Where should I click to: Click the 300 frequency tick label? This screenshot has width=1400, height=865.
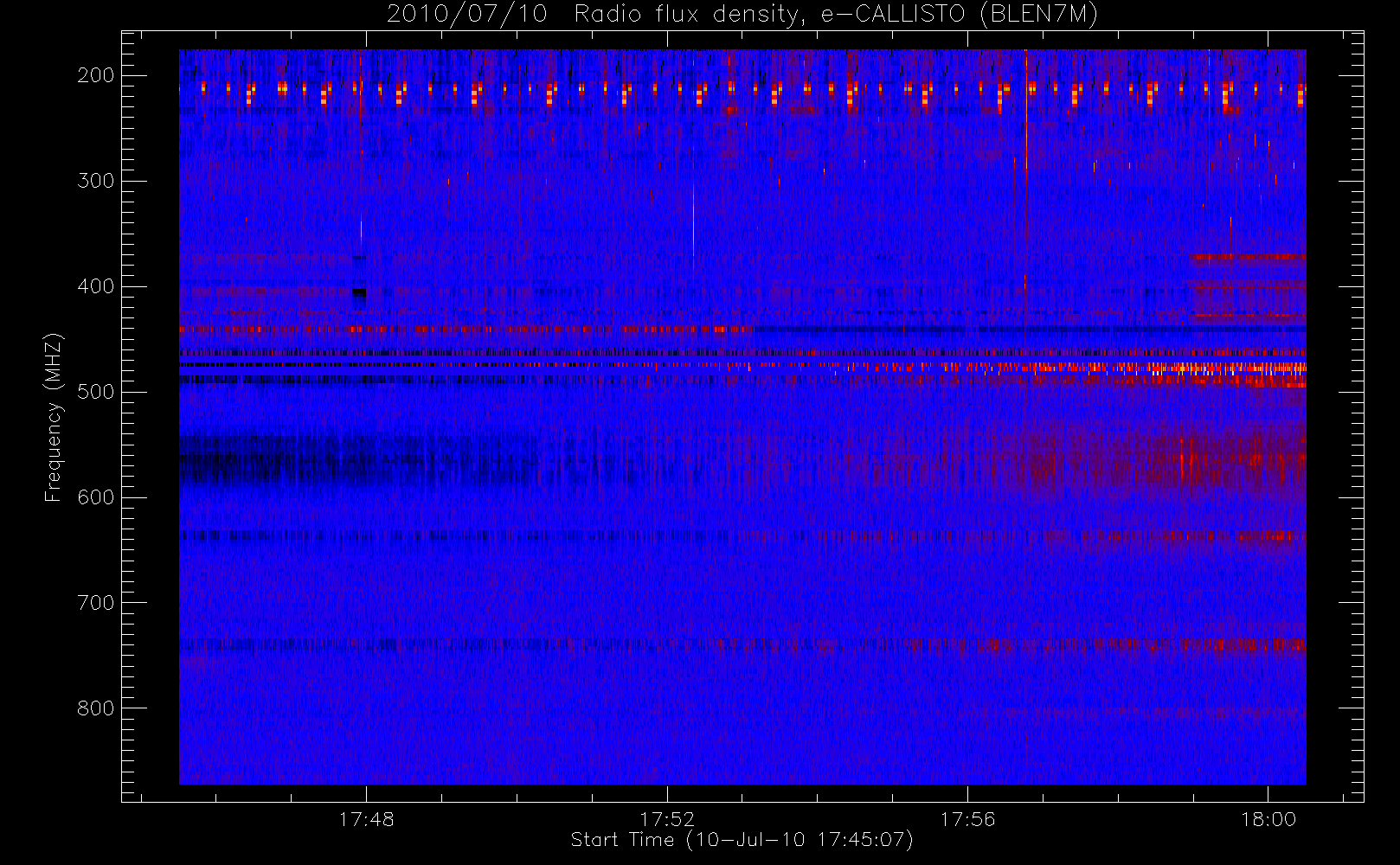(x=95, y=181)
